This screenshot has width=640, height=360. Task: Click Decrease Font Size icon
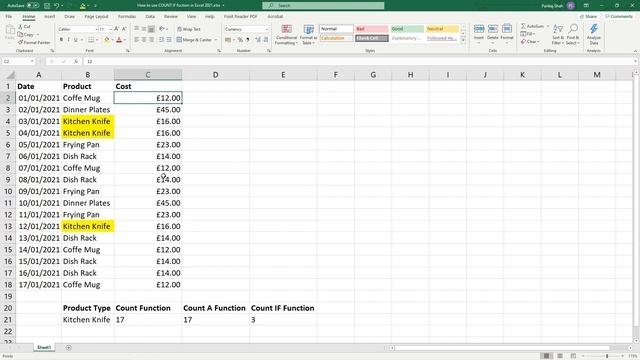tap(124, 29)
